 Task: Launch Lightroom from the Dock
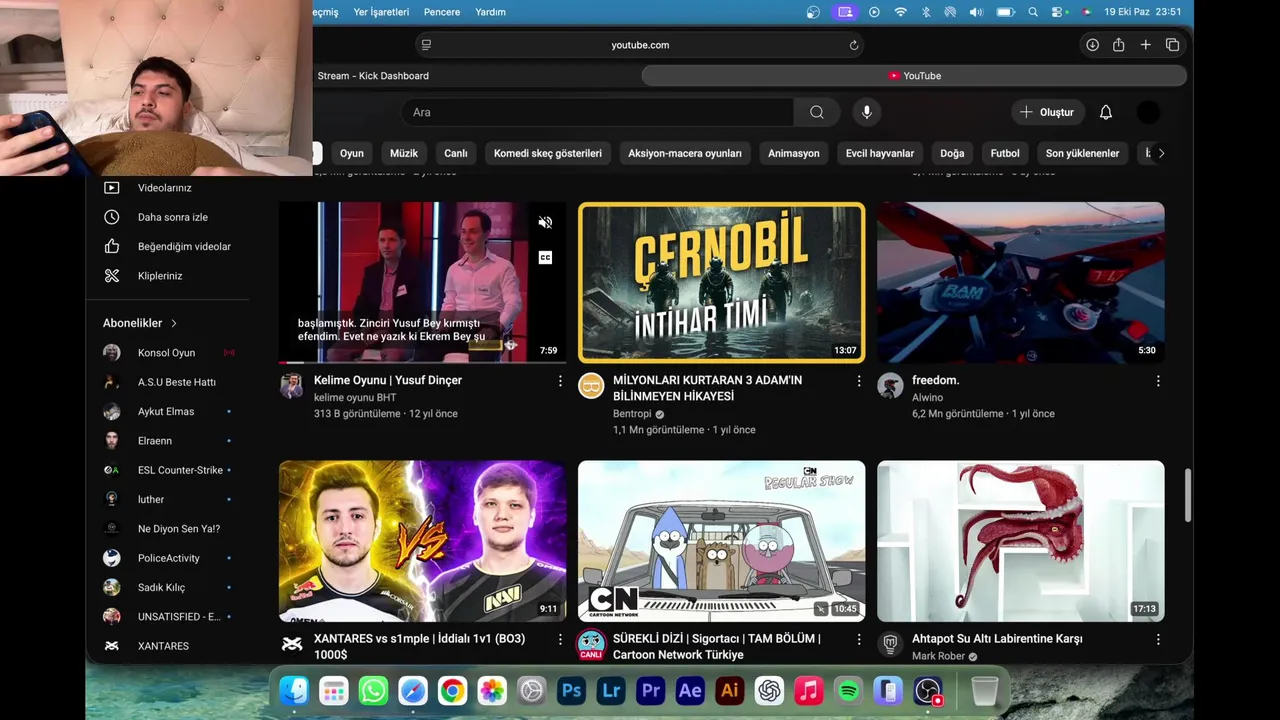[x=611, y=690]
